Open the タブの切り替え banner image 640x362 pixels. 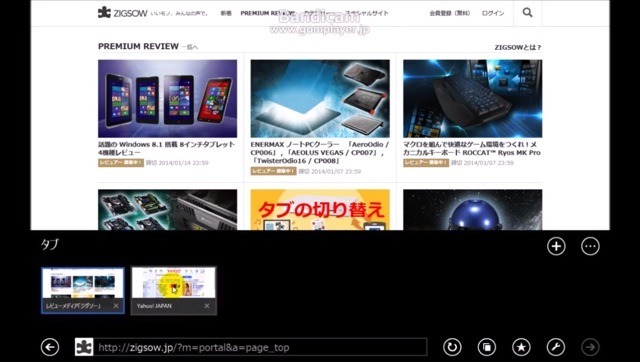(x=320, y=210)
